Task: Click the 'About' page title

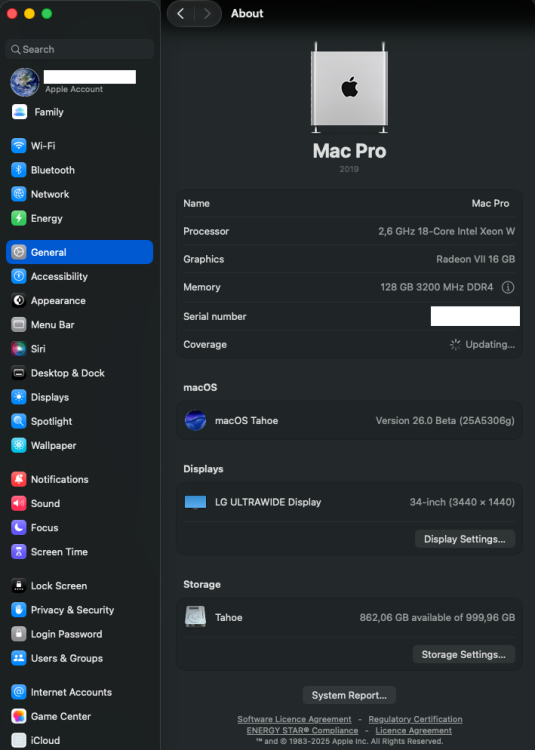Action: [x=247, y=13]
